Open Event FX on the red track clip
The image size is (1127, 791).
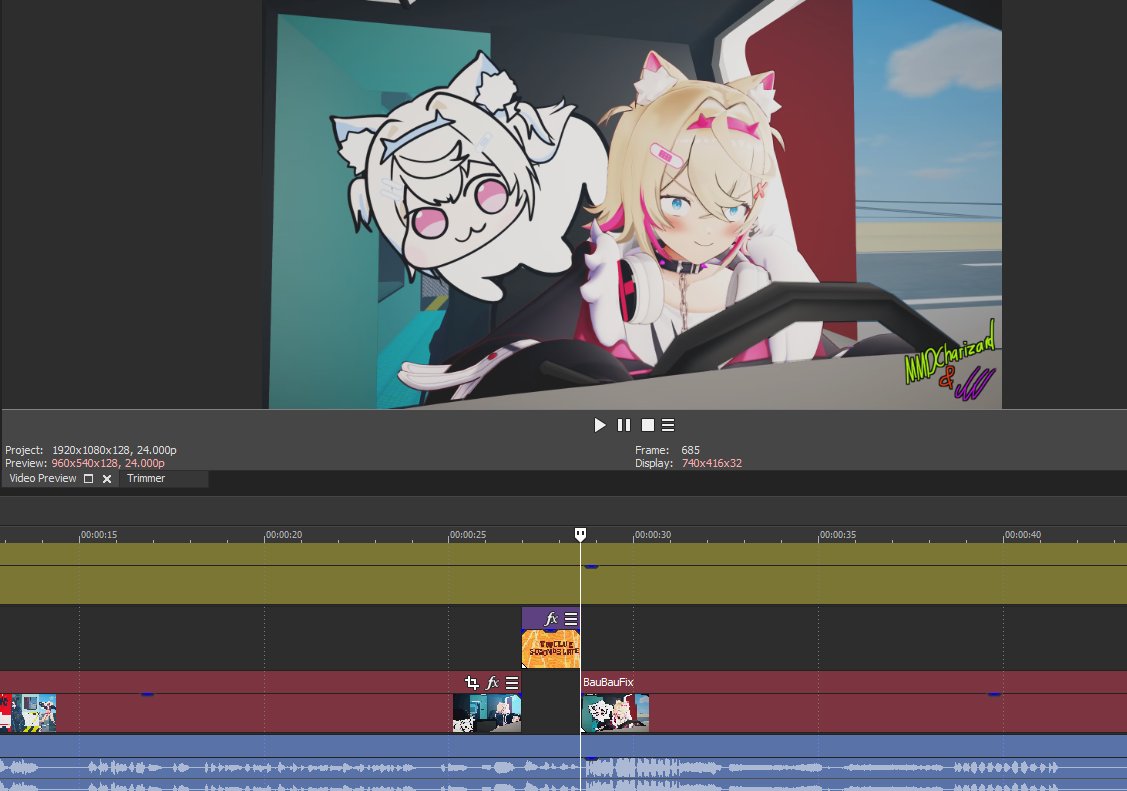point(492,683)
